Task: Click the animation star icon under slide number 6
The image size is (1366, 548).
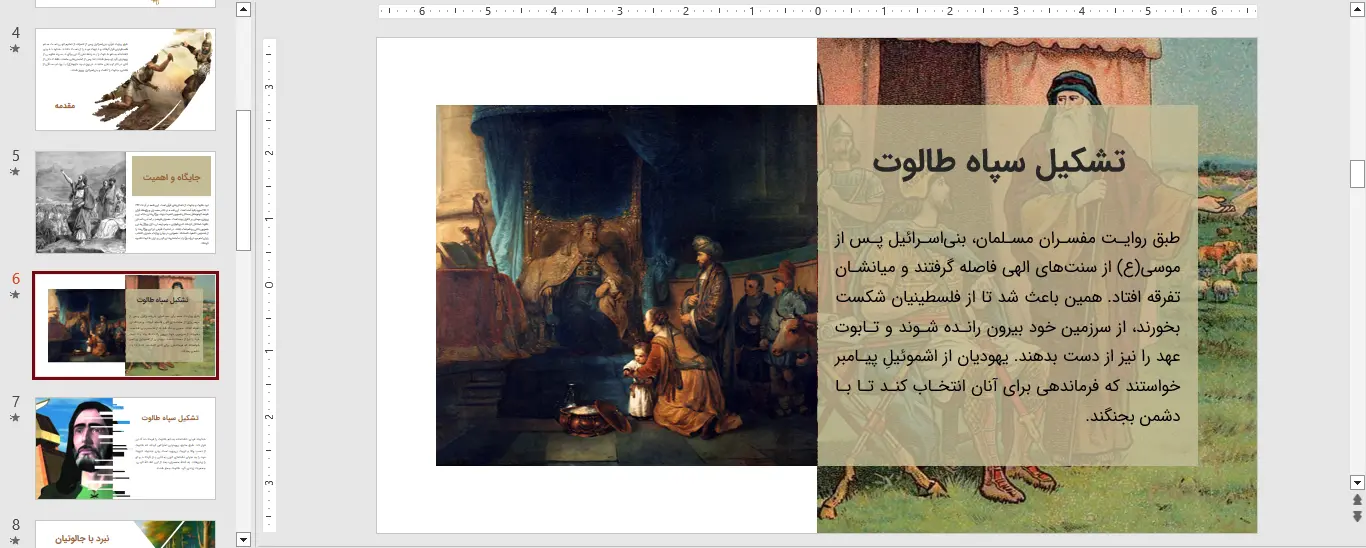Action: pos(15,295)
